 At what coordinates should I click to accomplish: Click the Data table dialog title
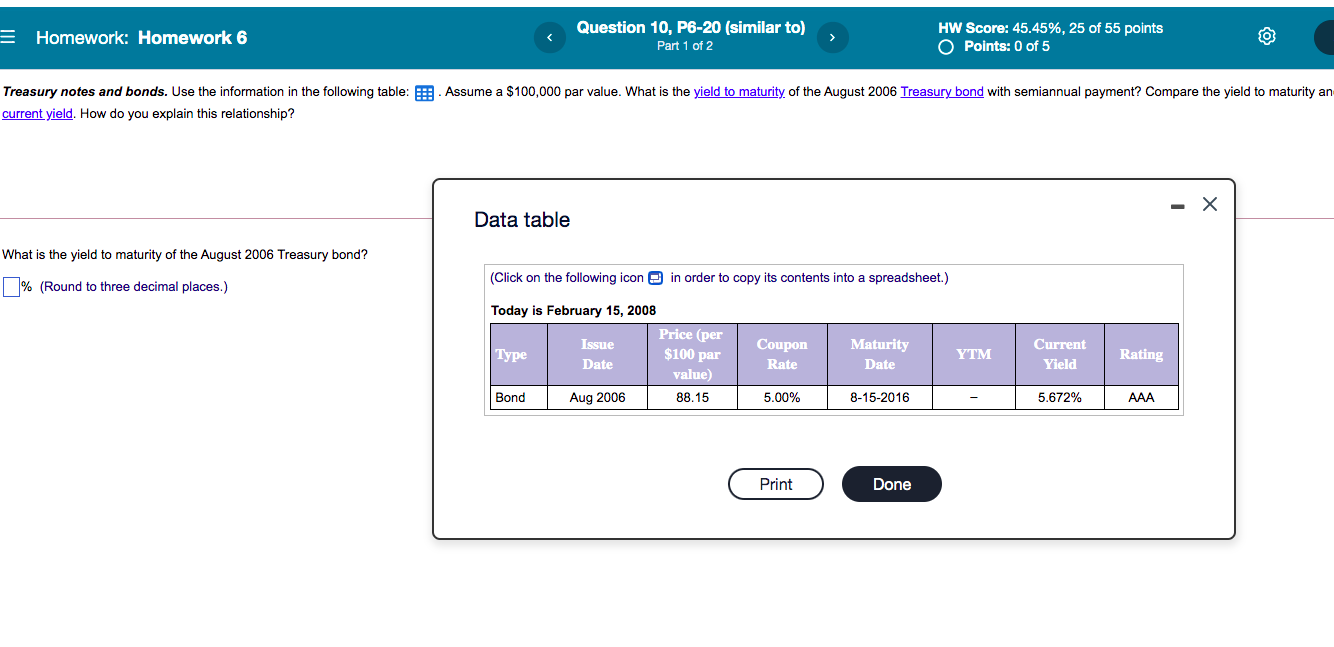click(x=522, y=220)
